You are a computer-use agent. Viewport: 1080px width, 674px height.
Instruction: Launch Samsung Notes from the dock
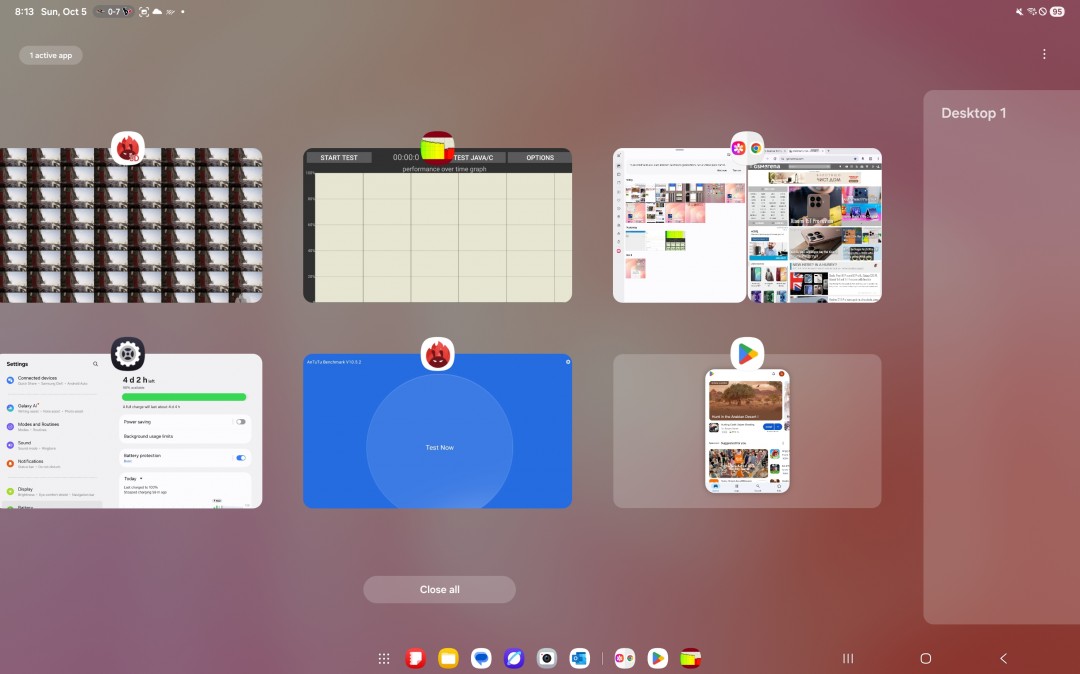pos(415,658)
